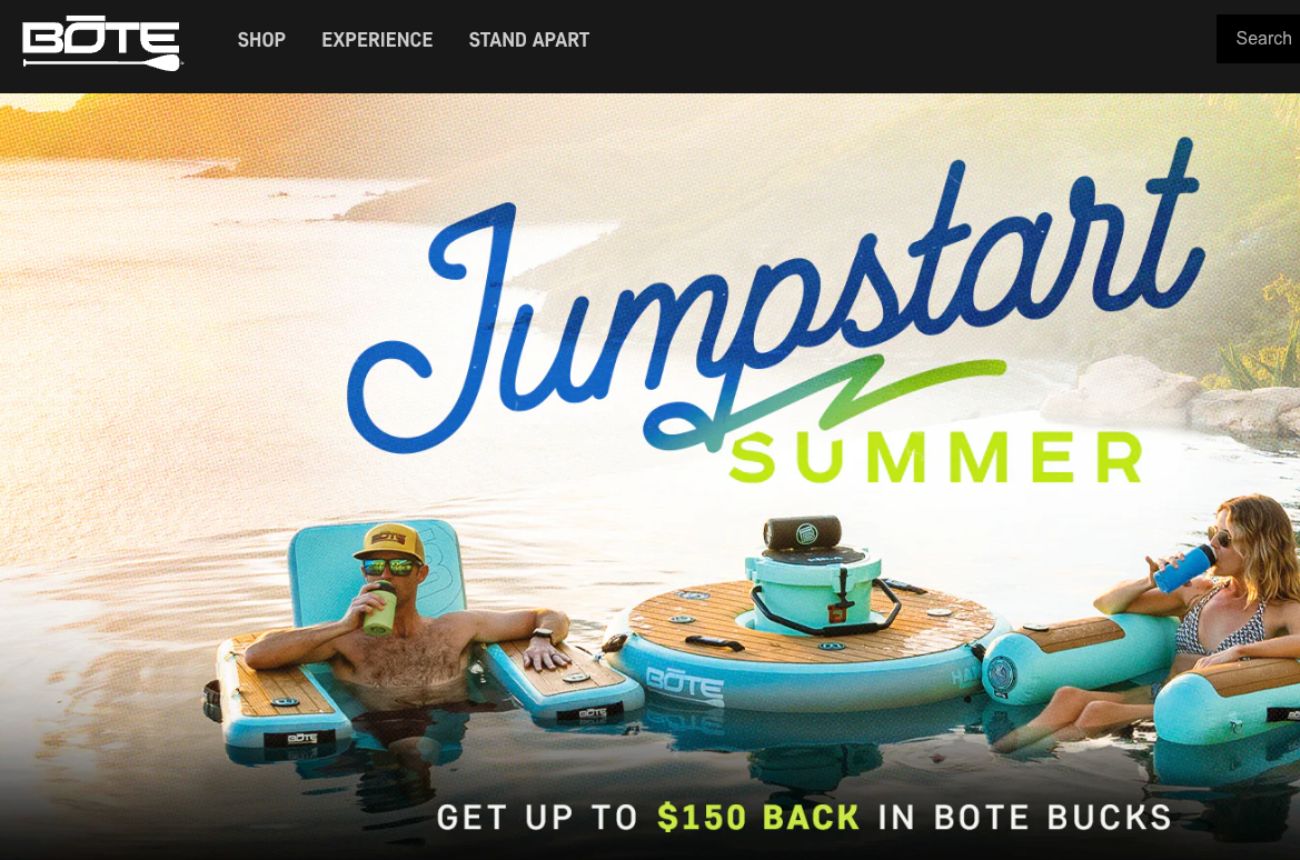Click the BOTE label on the left armrest
Image resolution: width=1300 pixels, height=860 pixels.
(x=299, y=737)
